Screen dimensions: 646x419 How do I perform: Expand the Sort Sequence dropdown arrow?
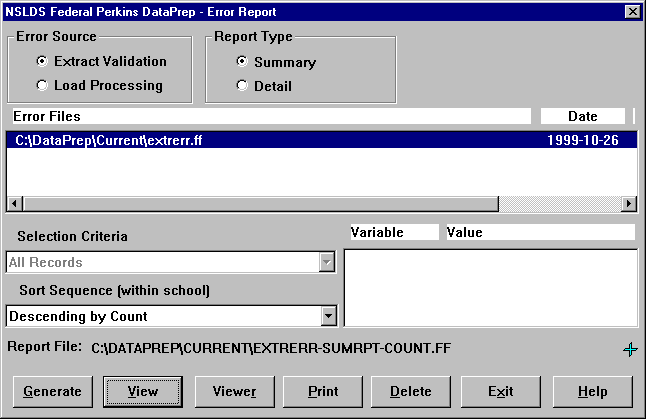pos(328,316)
